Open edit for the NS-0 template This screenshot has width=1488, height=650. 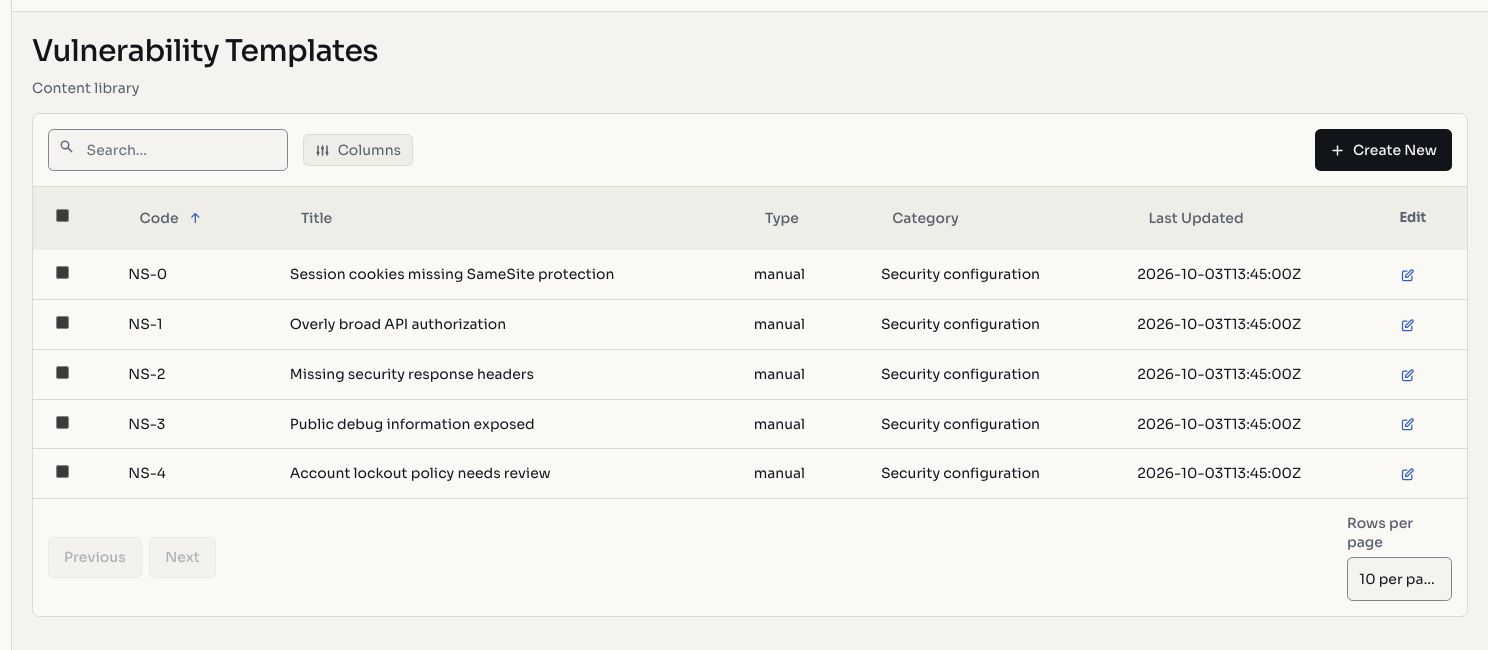coord(1407,275)
